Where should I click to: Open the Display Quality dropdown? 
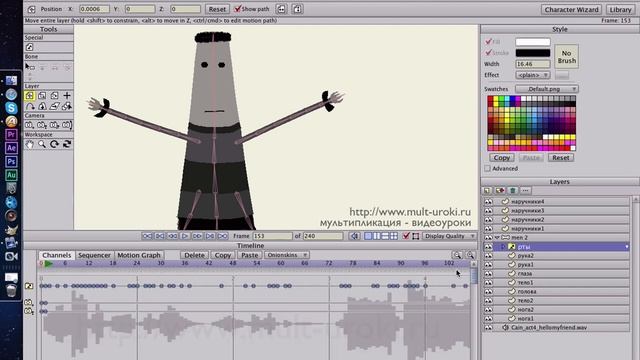tap(449, 236)
